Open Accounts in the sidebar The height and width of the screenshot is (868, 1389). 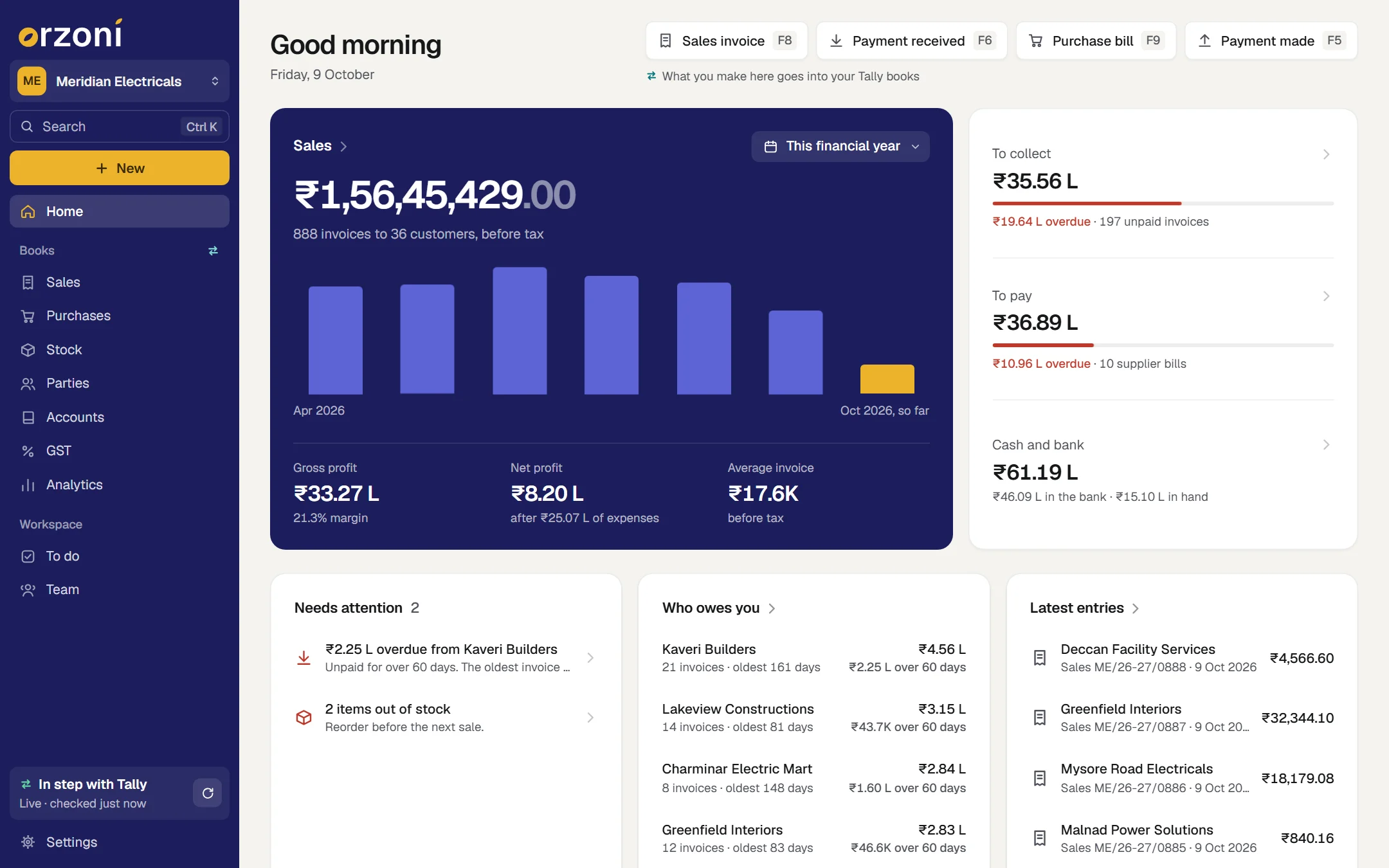[x=120, y=417]
